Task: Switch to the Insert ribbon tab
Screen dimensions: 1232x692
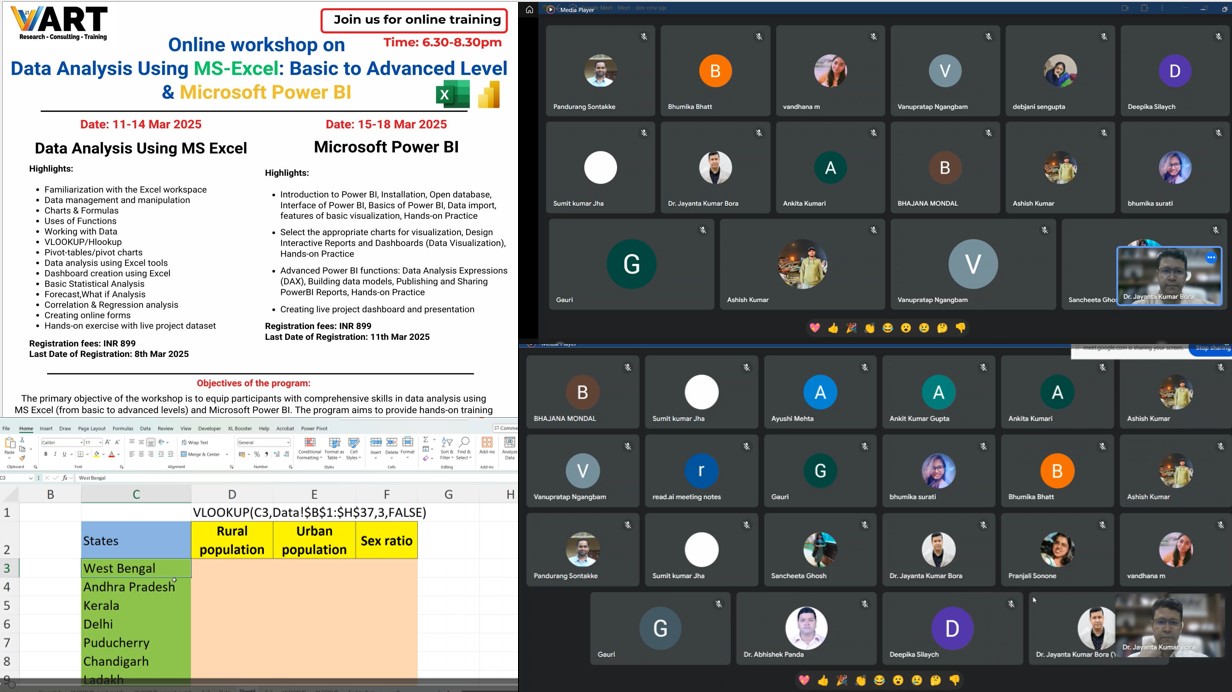Action: [46, 428]
